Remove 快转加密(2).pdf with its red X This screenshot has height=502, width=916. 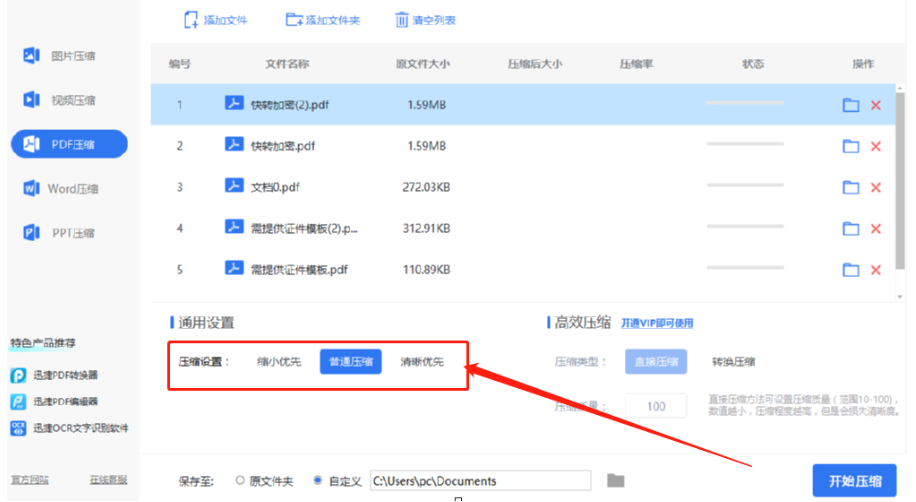876,105
